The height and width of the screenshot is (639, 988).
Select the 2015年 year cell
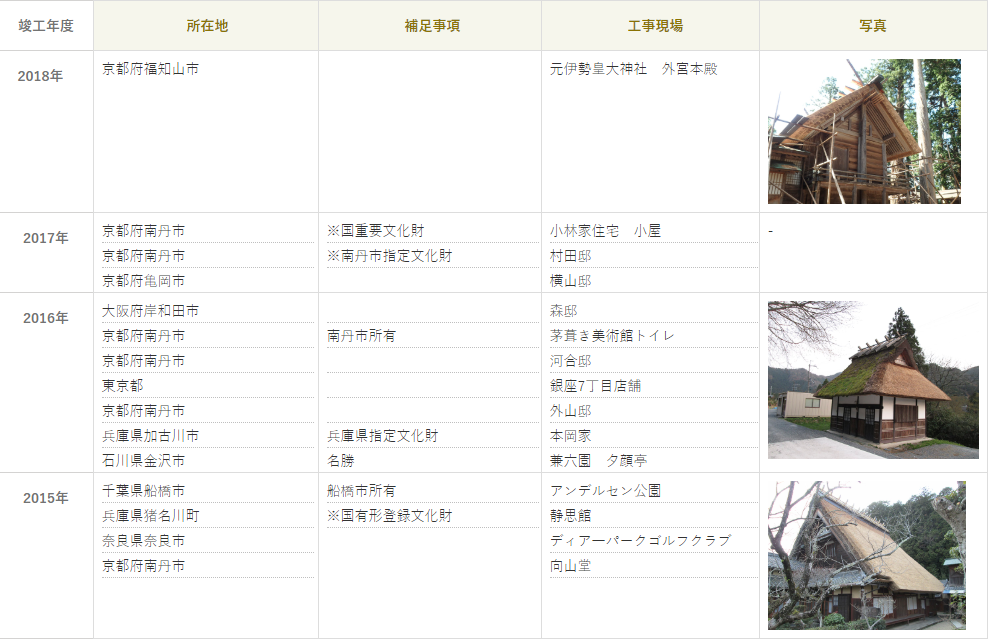(46, 498)
